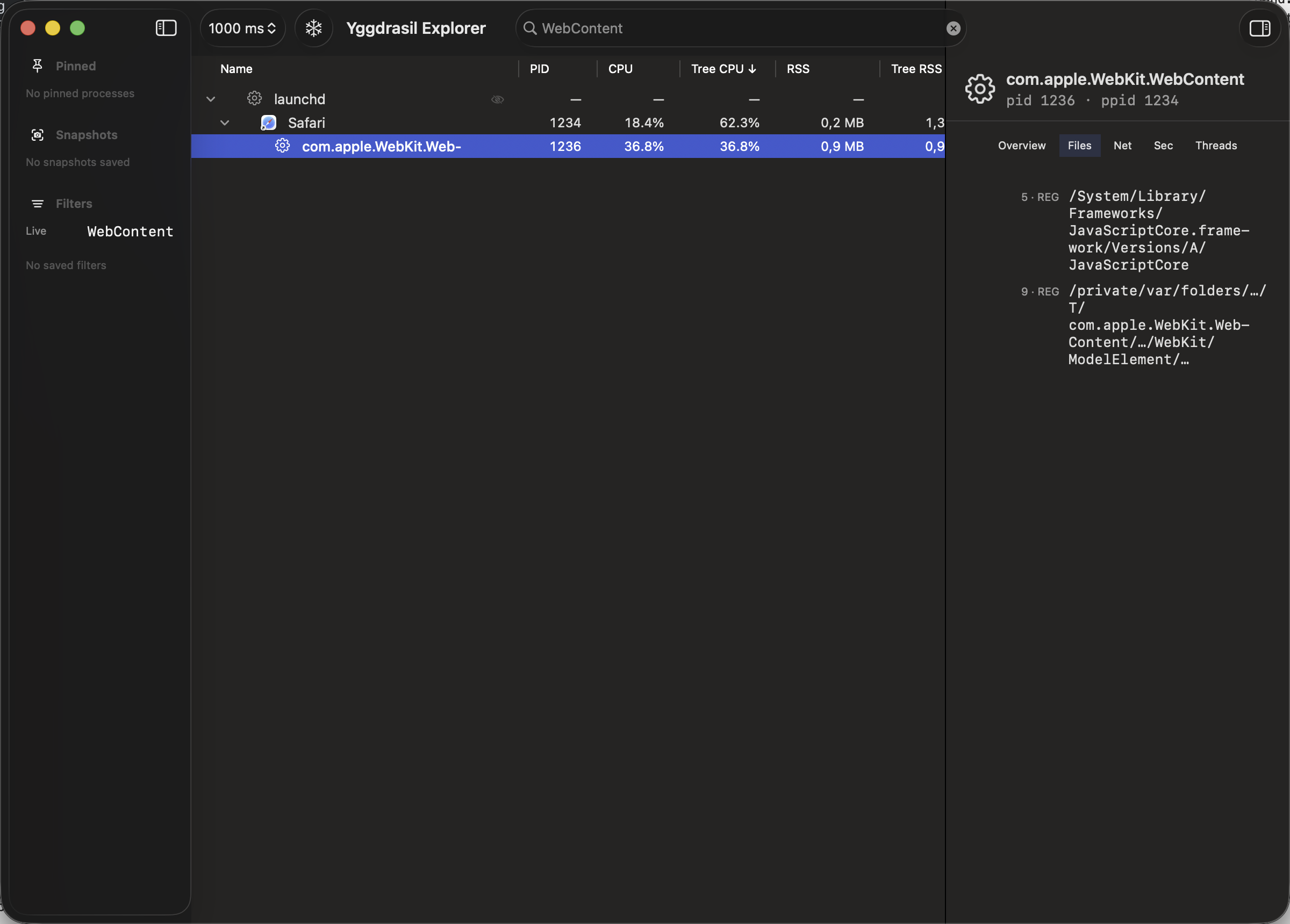Collapse the Safari tree node
The height and width of the screenshot is (924, 1290).
(x=225, y=123)
